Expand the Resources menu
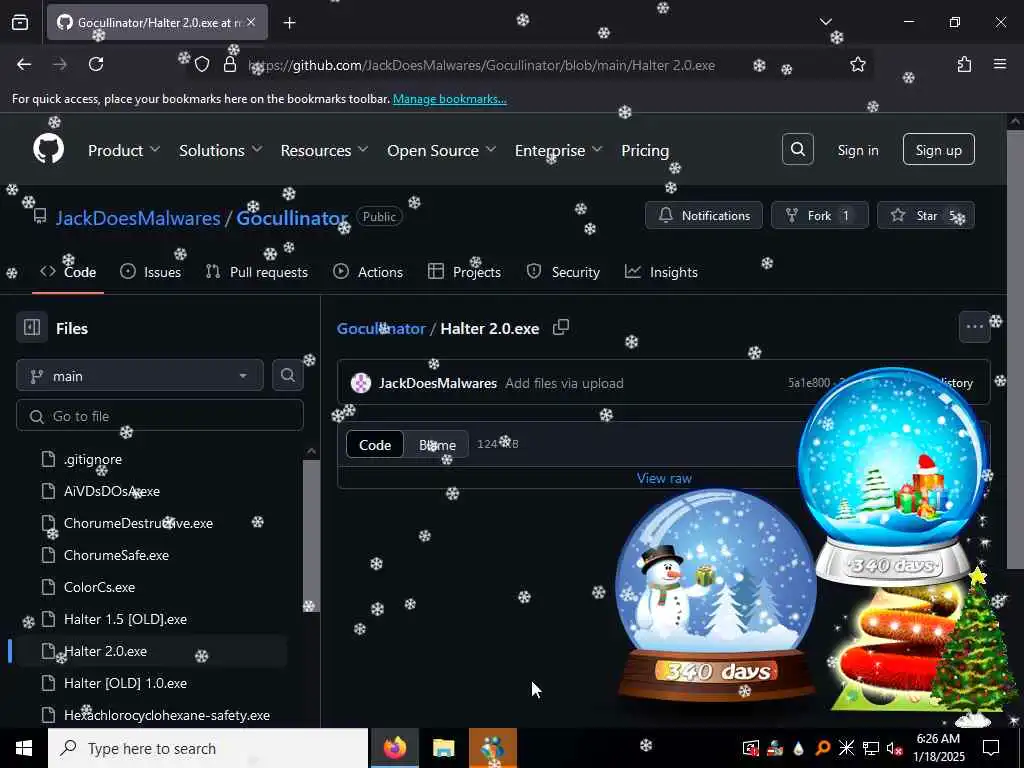 click(x=325, y=150)
